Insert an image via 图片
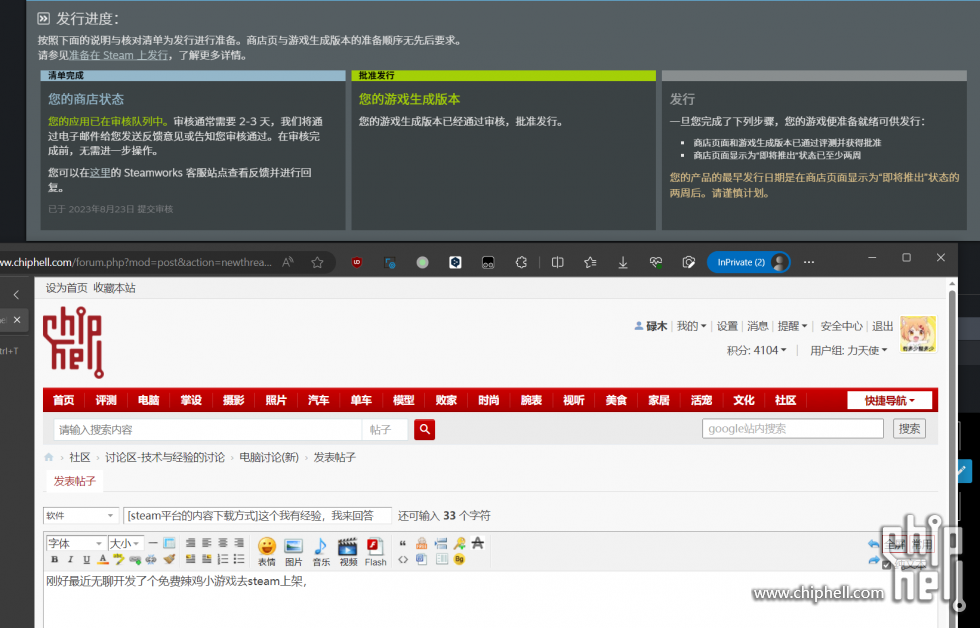Screen dimensions: 980x628 tap(294, 551)
